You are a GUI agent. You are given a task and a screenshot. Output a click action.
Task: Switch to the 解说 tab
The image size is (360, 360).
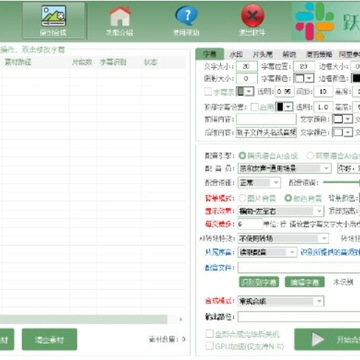289,54
